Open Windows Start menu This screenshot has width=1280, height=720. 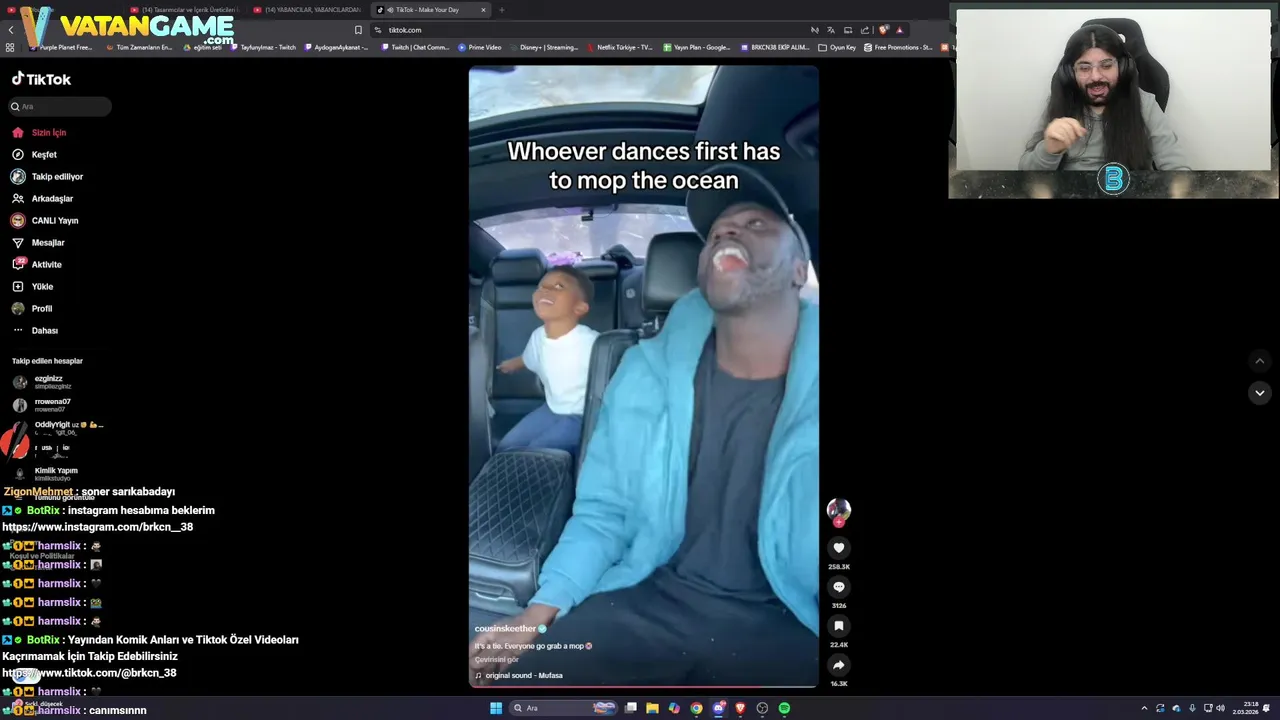tap(496, 708)
